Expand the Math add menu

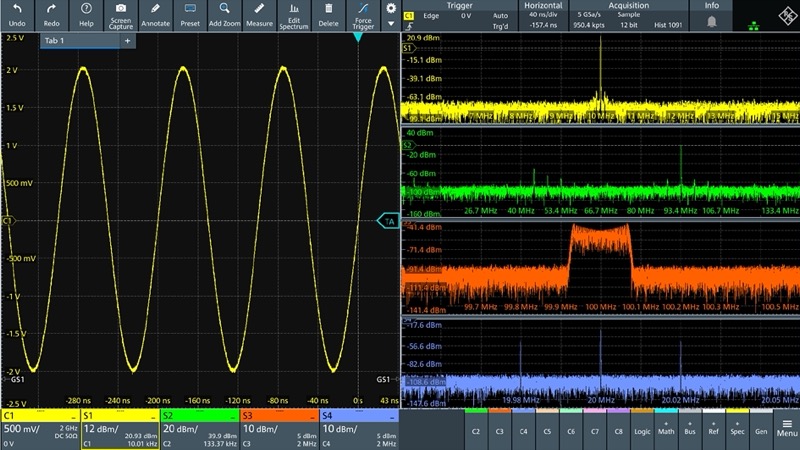[667, 430]
